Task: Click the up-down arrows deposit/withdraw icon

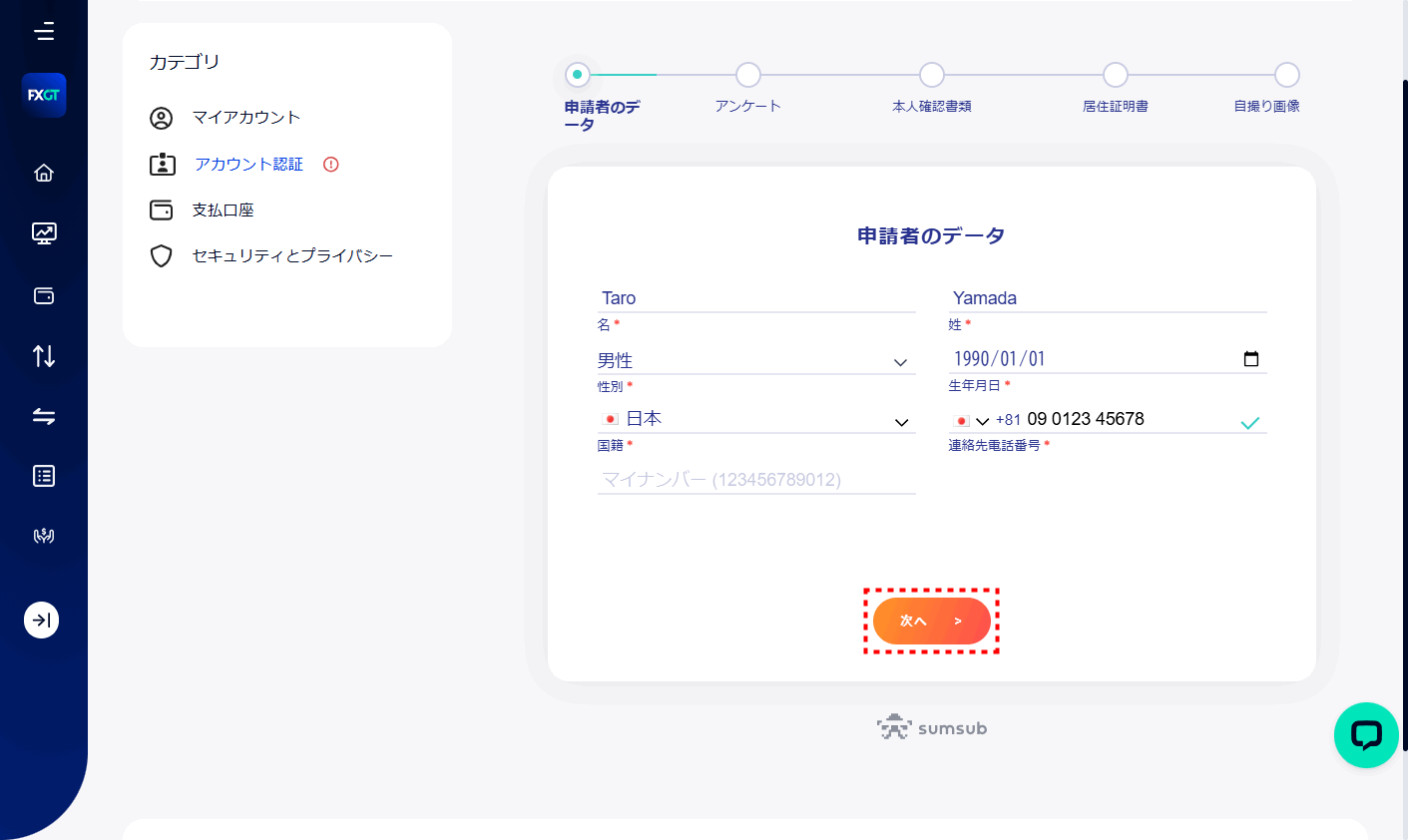Action: click(44, 355)
